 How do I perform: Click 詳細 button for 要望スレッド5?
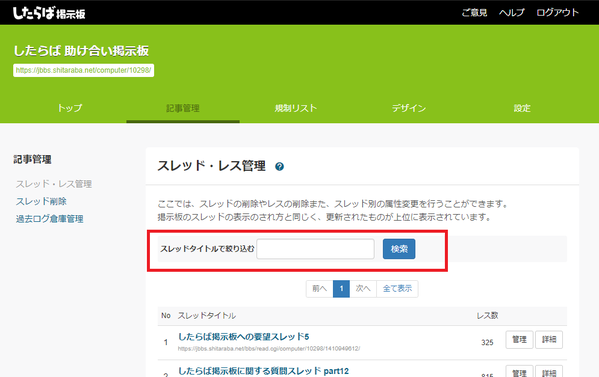[549, 340]
